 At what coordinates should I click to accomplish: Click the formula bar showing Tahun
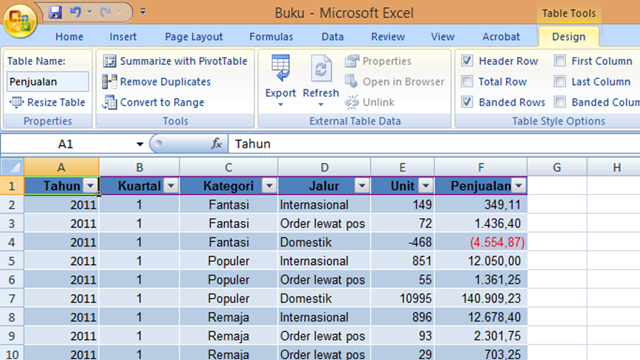(x=434, y=144)
